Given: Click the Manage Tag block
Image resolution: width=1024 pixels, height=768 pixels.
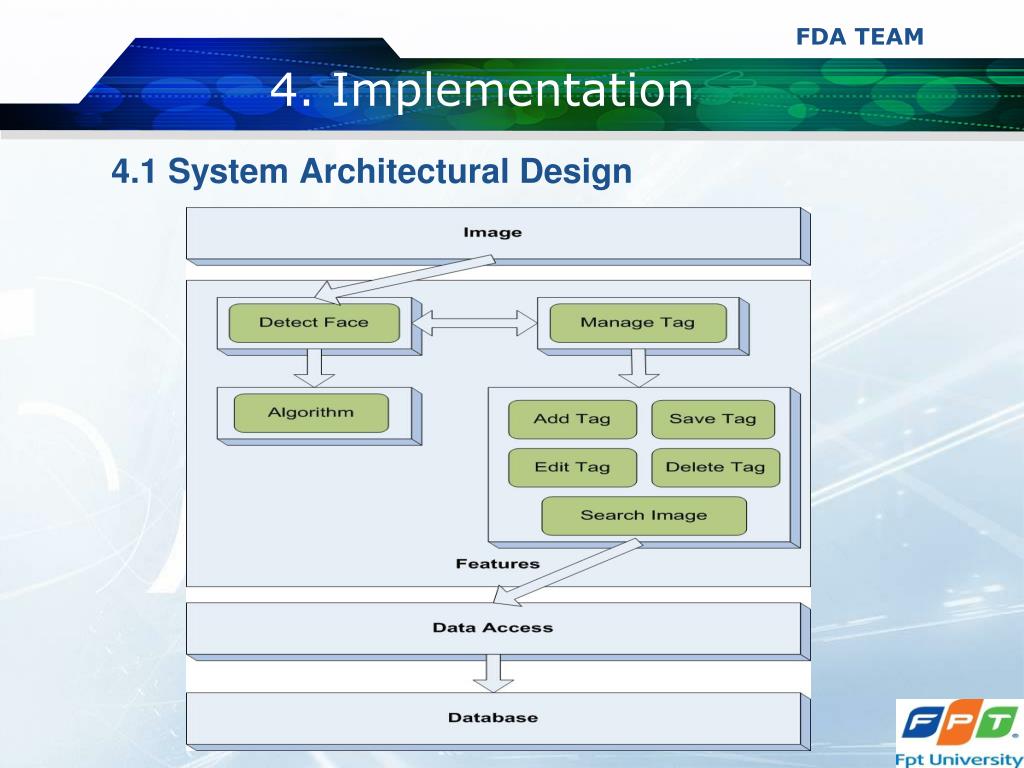Looking at the screenshot, I should tap(638, 323).
